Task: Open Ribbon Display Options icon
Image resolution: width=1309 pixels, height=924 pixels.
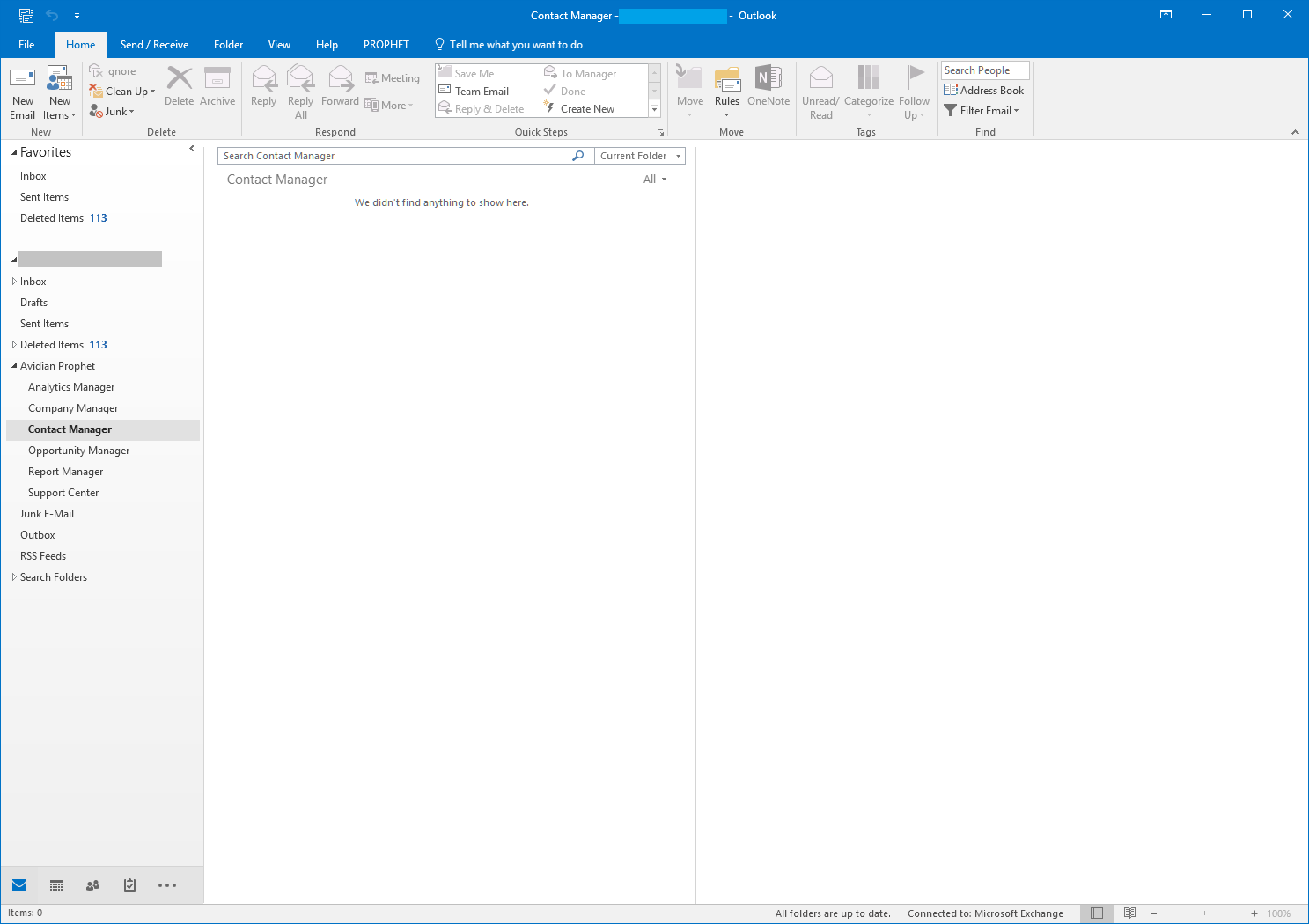Action: [1166, 15]
